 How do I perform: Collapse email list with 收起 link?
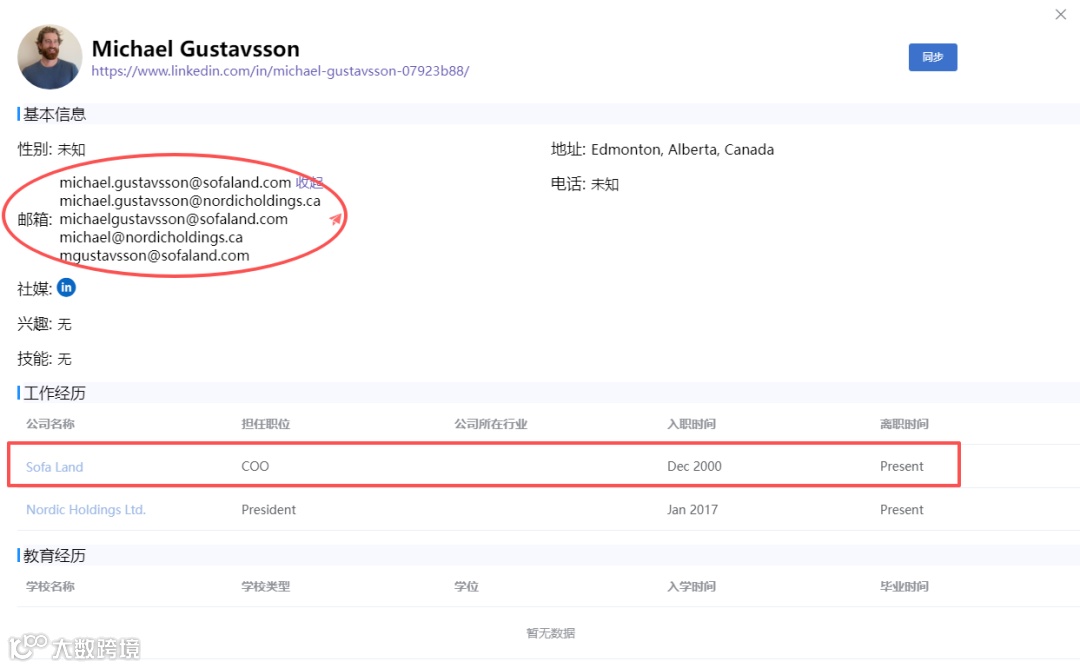click(x=309, y=182)
